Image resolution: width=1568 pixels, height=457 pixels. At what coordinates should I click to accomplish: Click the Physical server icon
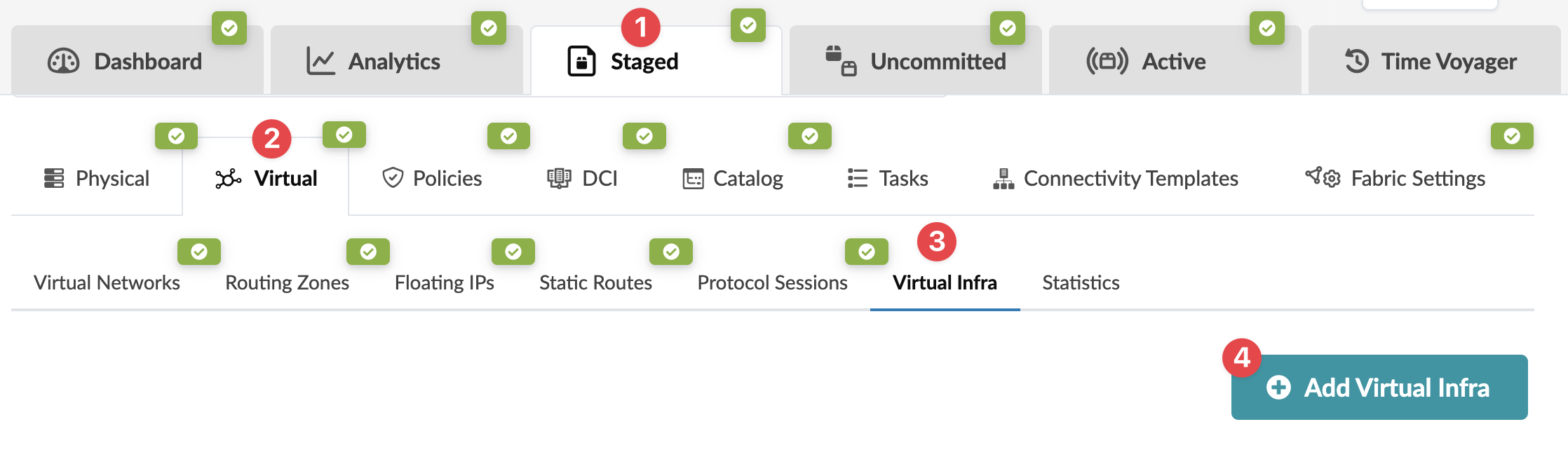tap(54, 179)
